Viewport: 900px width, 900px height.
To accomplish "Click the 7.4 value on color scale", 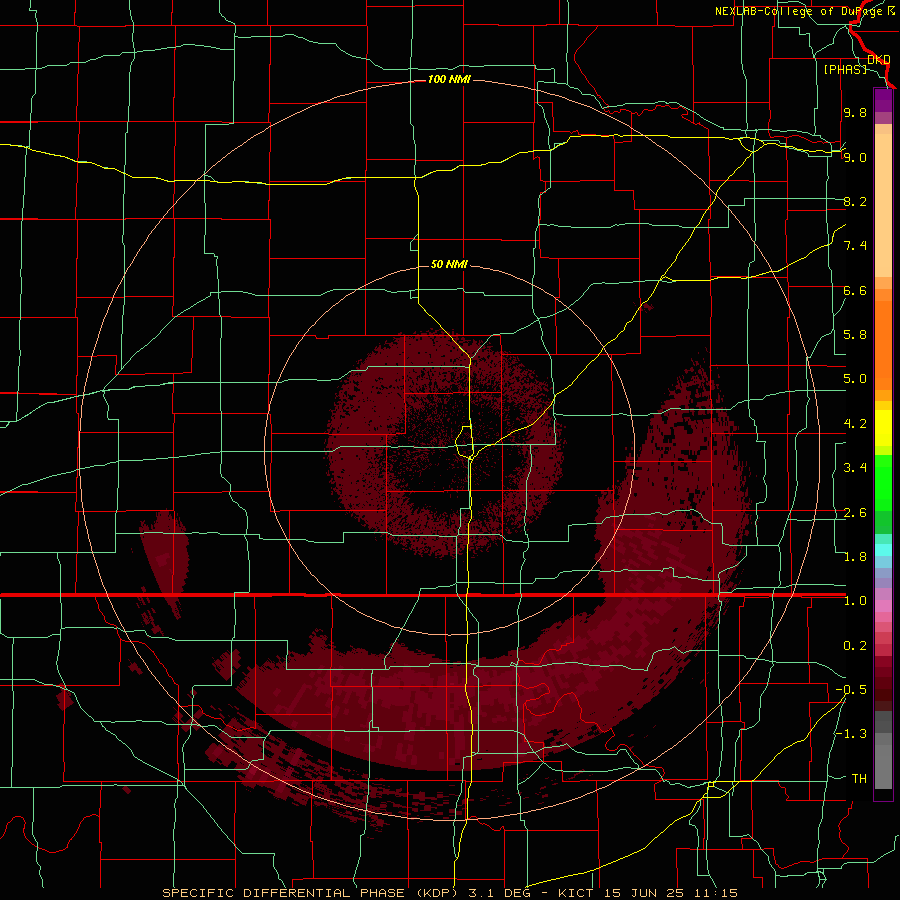I will (x=855, y=246).
